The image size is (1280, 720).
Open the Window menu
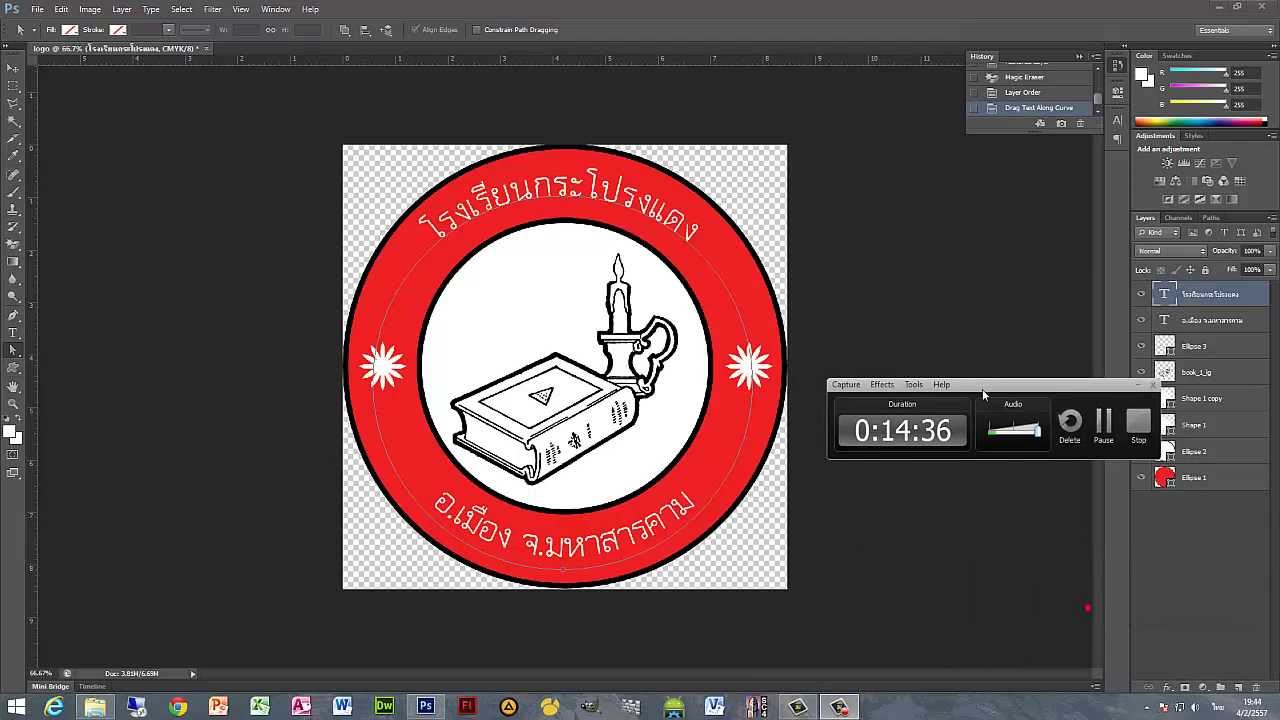click(x=276, y=9)
